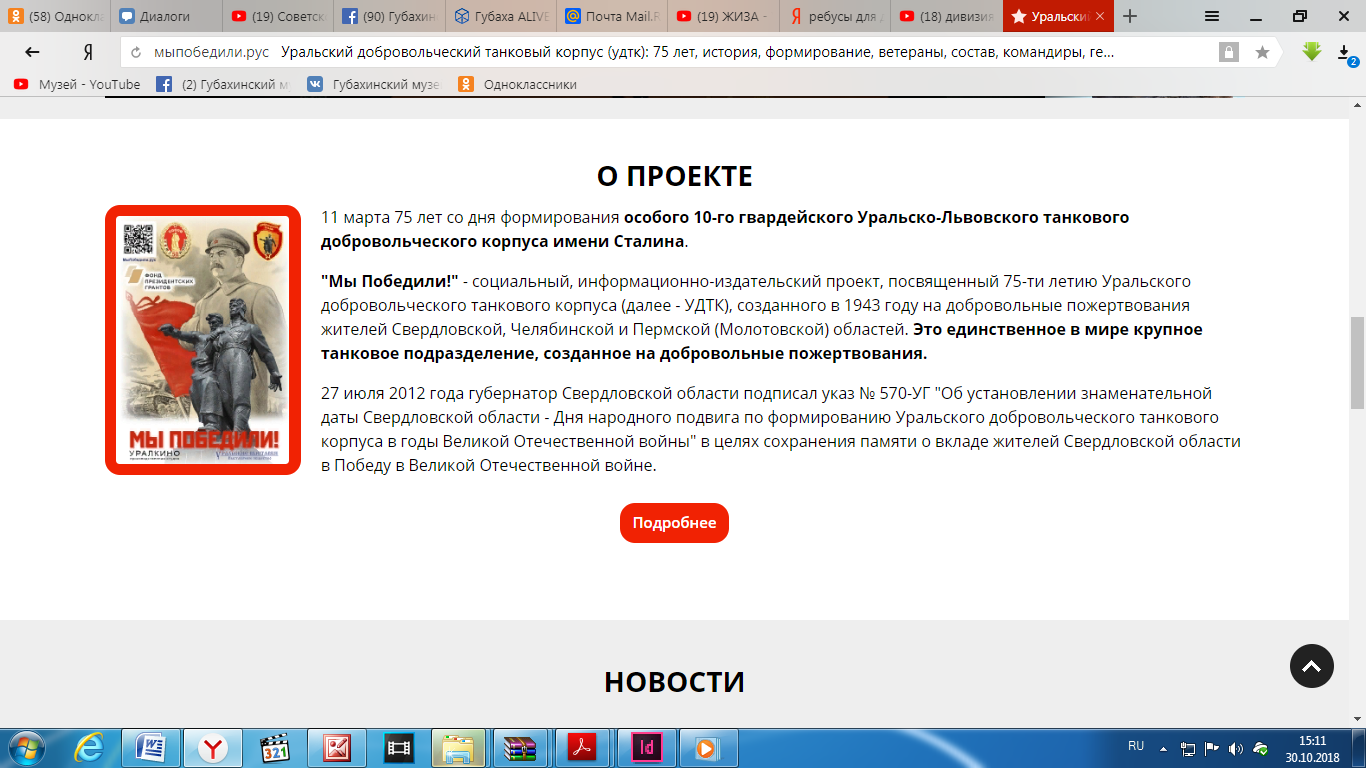Image resolution: width=1366 pixels, height=768 pixels.
Task: Open Windows Explorer folder taskbar icon
Action: click(x=459, y=748)
